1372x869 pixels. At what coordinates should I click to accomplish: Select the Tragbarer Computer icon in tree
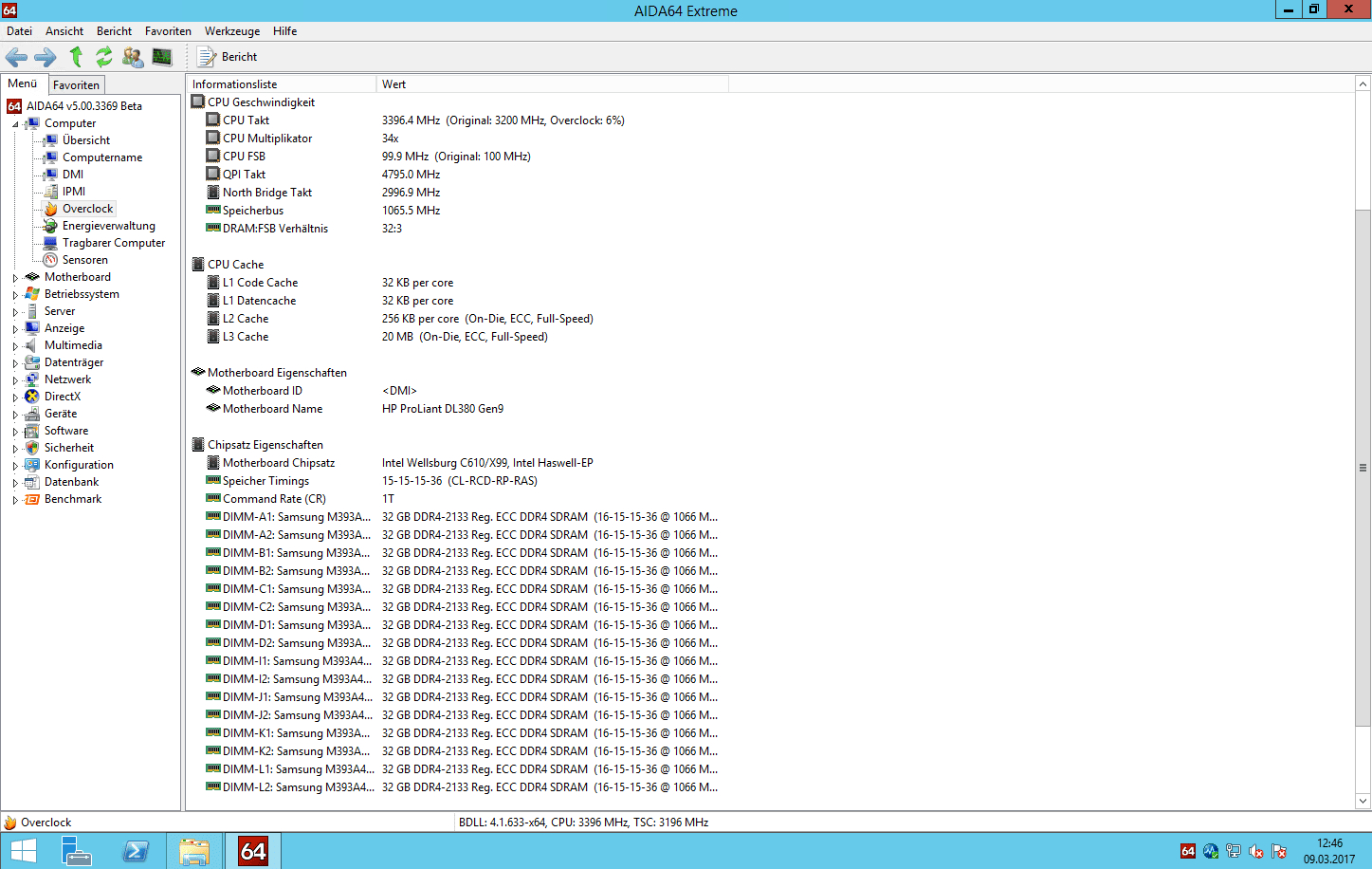[50, 243]
